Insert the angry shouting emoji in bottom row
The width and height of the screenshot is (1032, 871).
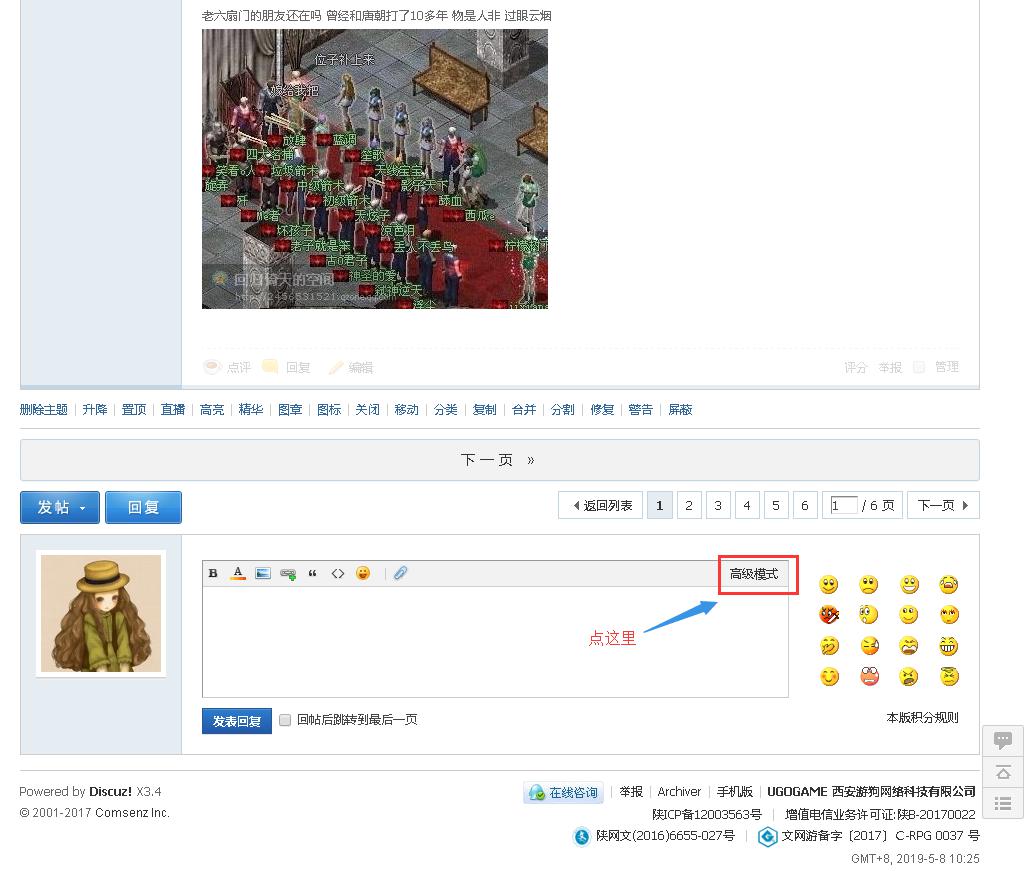tap(909, 676)
